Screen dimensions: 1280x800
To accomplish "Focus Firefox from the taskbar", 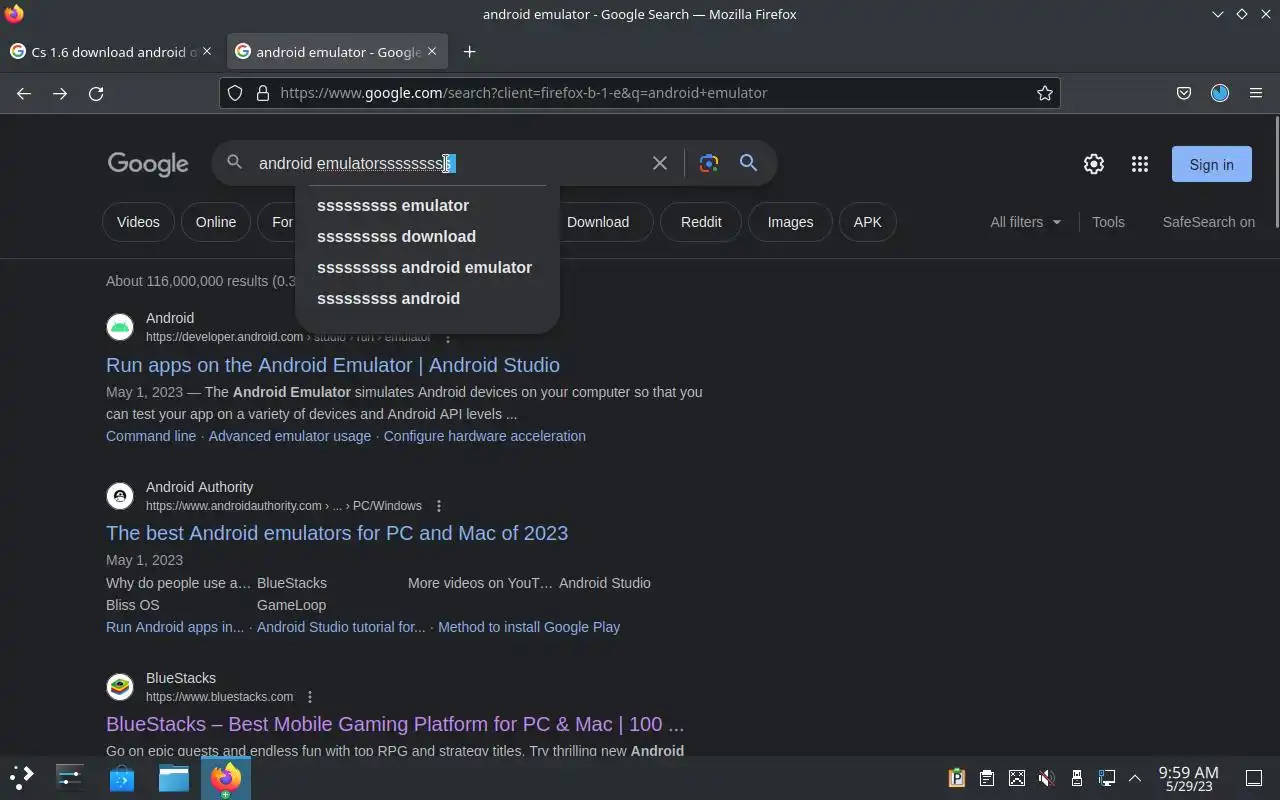I will (x=226, y=777).
